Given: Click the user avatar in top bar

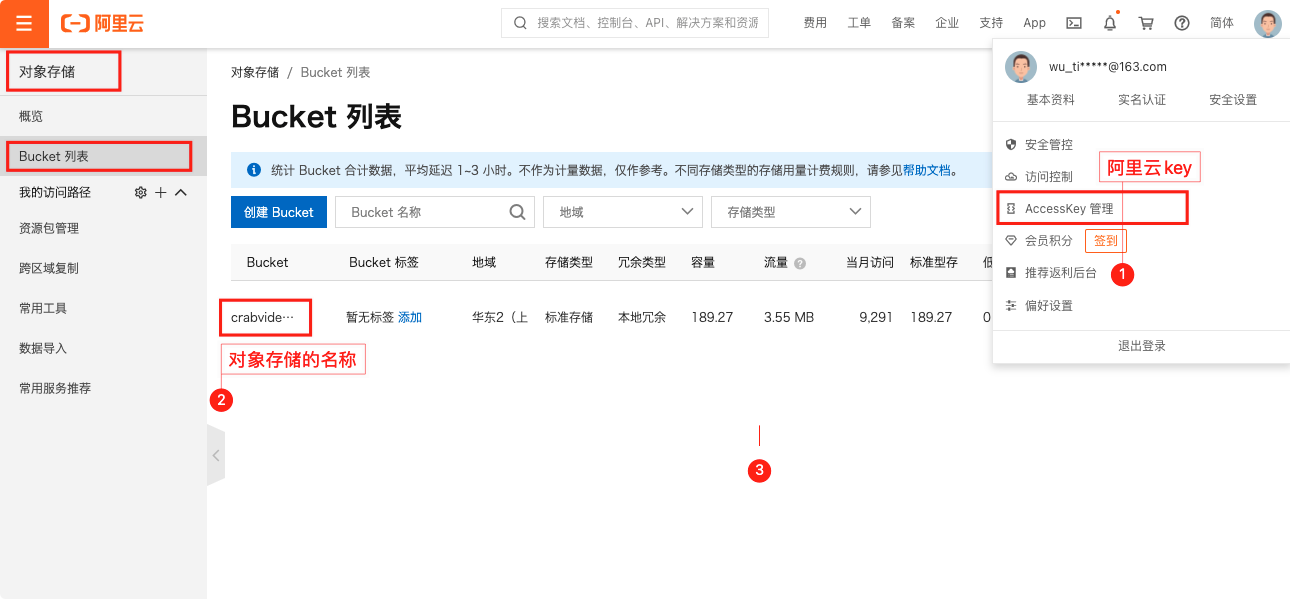Looking at the screenshot, I should (x=1268, y=23).
